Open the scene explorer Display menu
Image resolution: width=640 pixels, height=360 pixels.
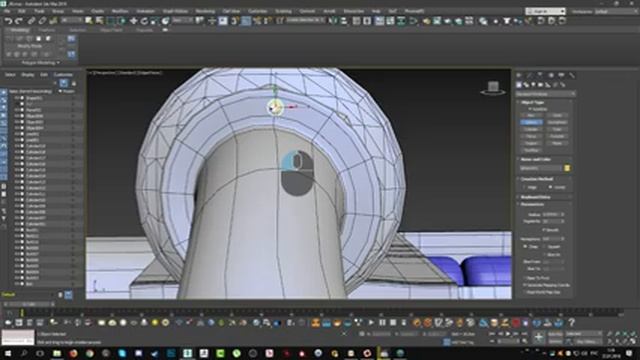(x=27, y=75)
